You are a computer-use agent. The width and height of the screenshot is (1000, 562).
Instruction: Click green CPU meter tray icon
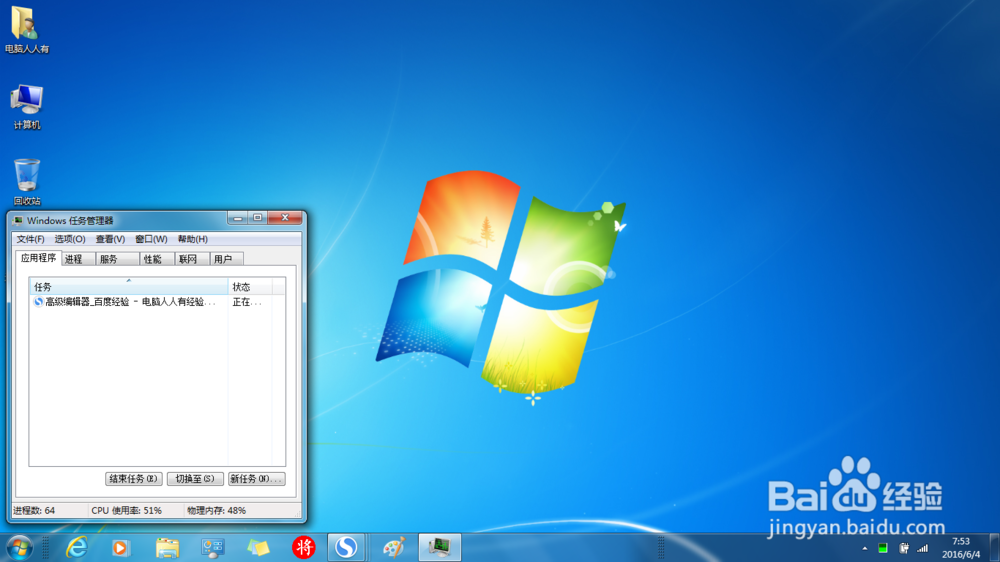(883, 548)
